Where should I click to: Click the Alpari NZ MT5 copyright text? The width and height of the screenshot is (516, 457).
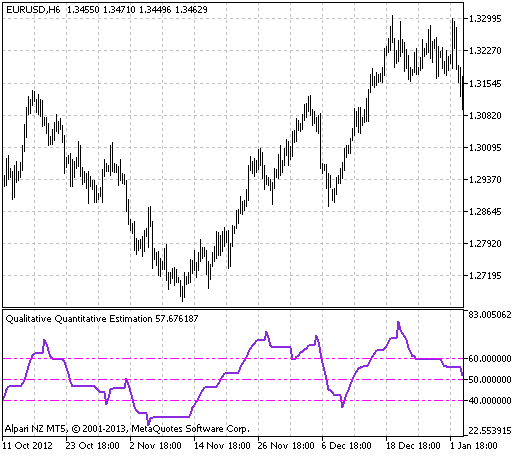coord(127,429)
